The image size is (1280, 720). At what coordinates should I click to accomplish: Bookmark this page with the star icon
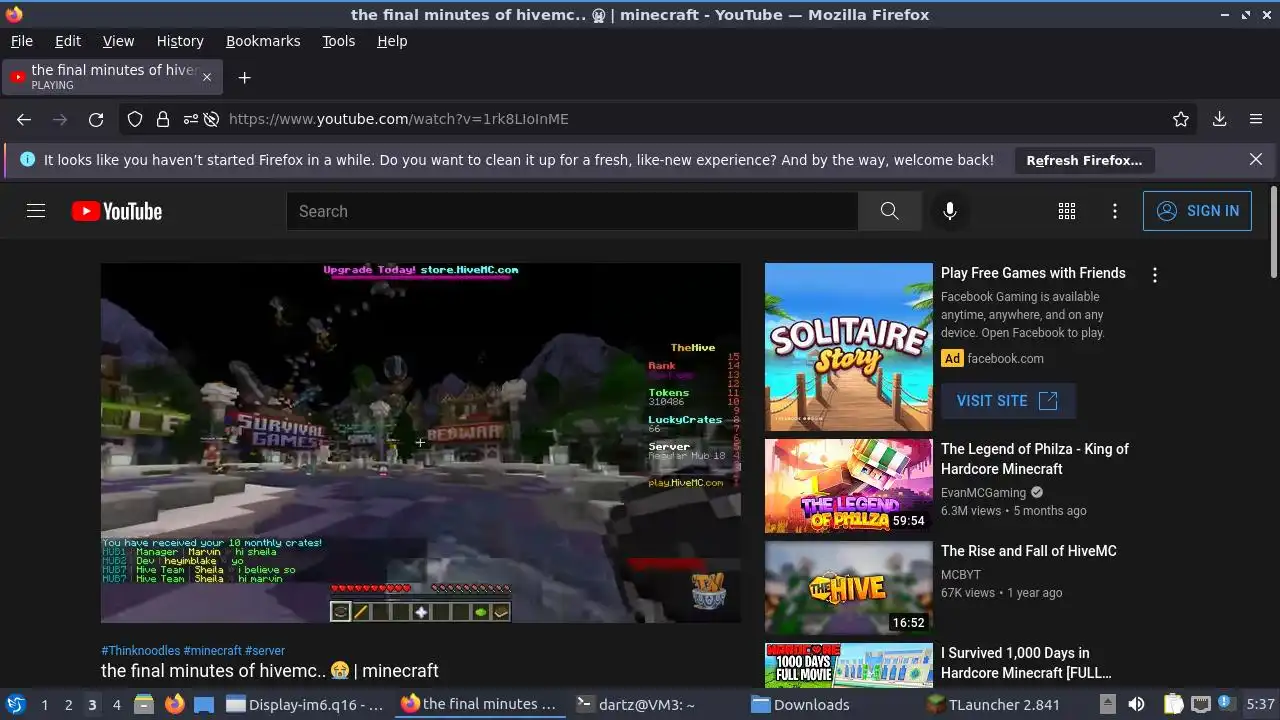pyautogui.click(x=1181, y=119)
